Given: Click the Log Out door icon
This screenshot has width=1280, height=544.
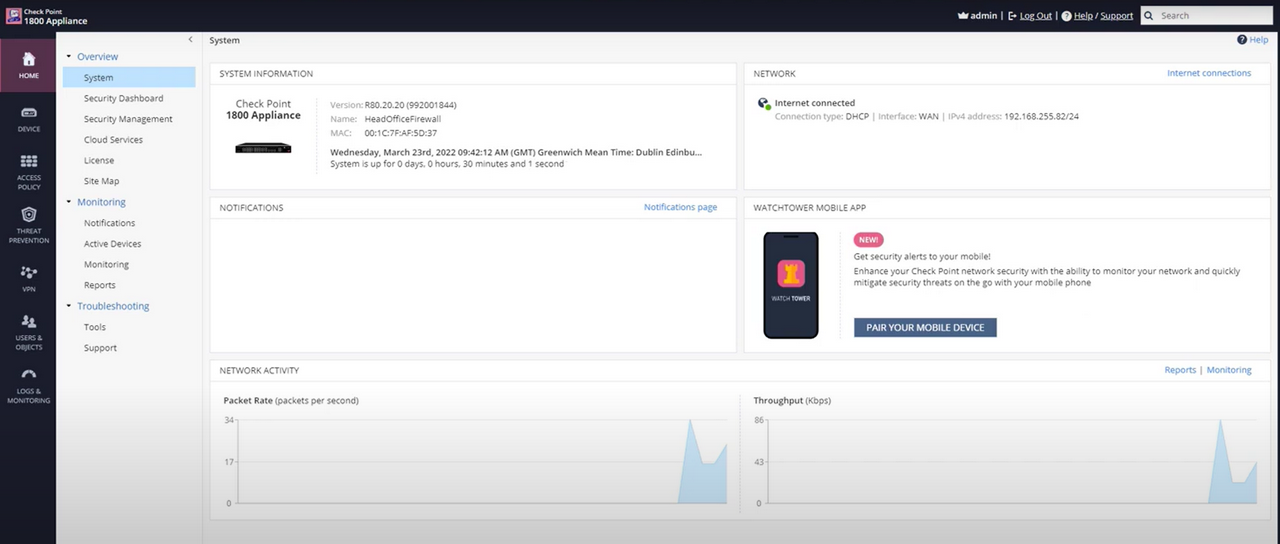Looking at the screenshot, I should click(x=1012, y=16).
